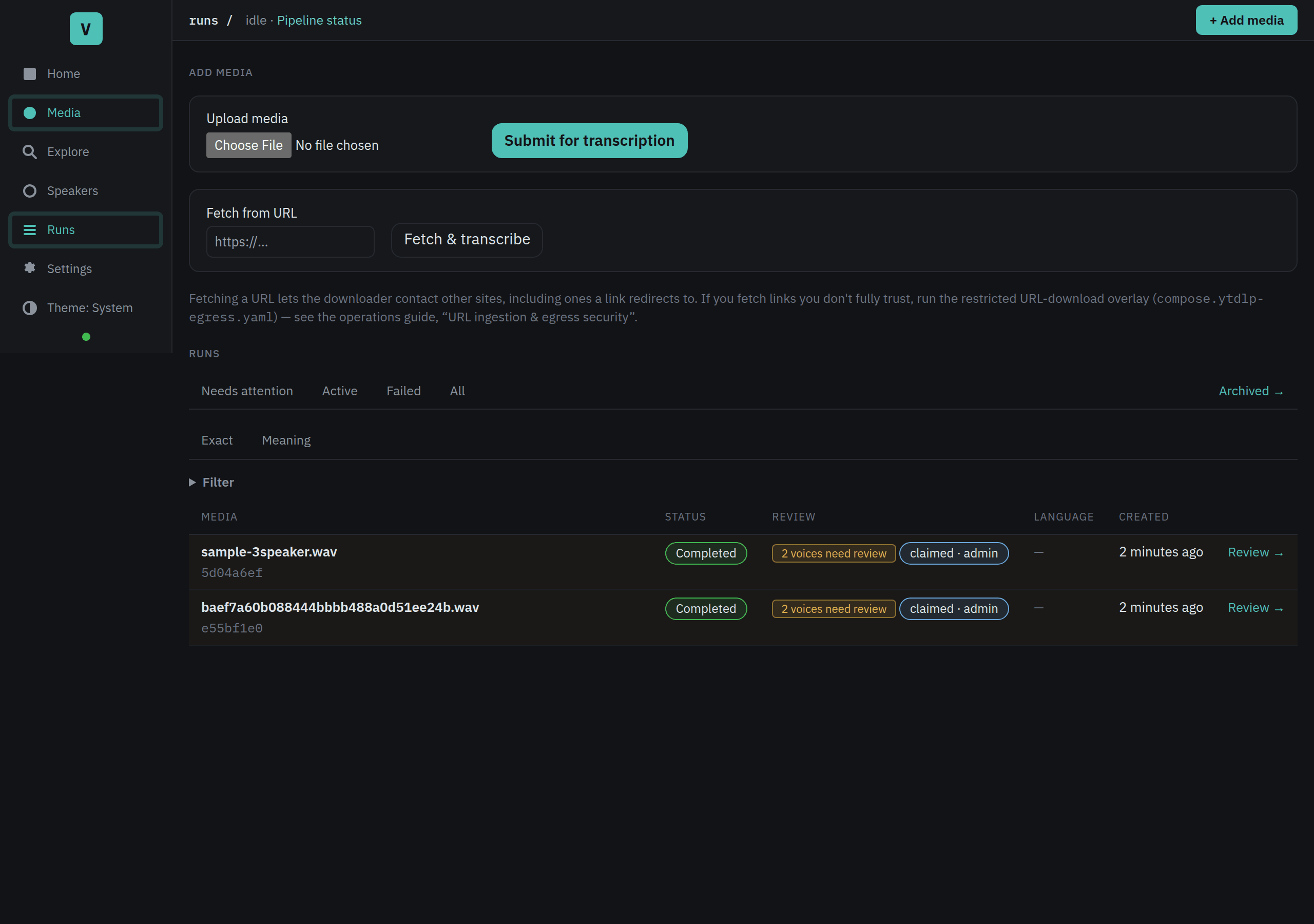Click 2 minutes ago for run e55bf1e0
Viewport: 1314px width, 924px height.
1161,607
